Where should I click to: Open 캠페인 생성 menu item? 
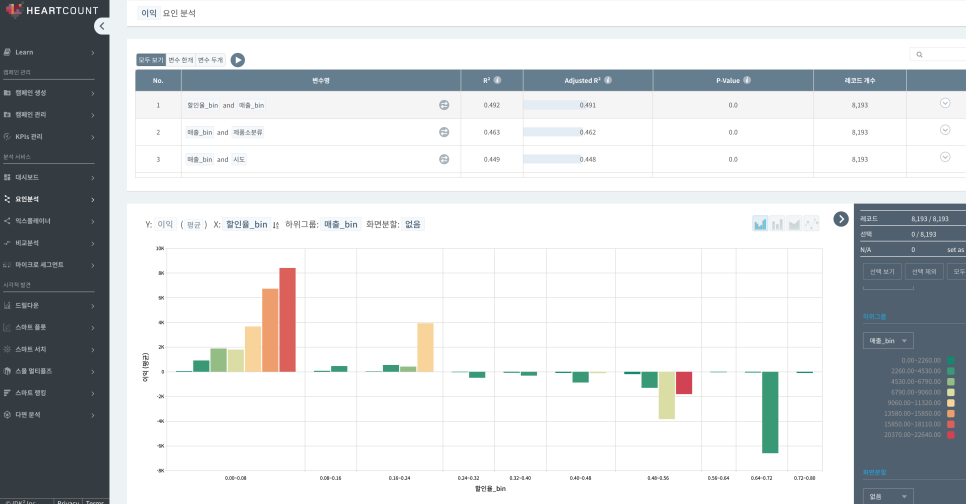click(x=49, y=93)
